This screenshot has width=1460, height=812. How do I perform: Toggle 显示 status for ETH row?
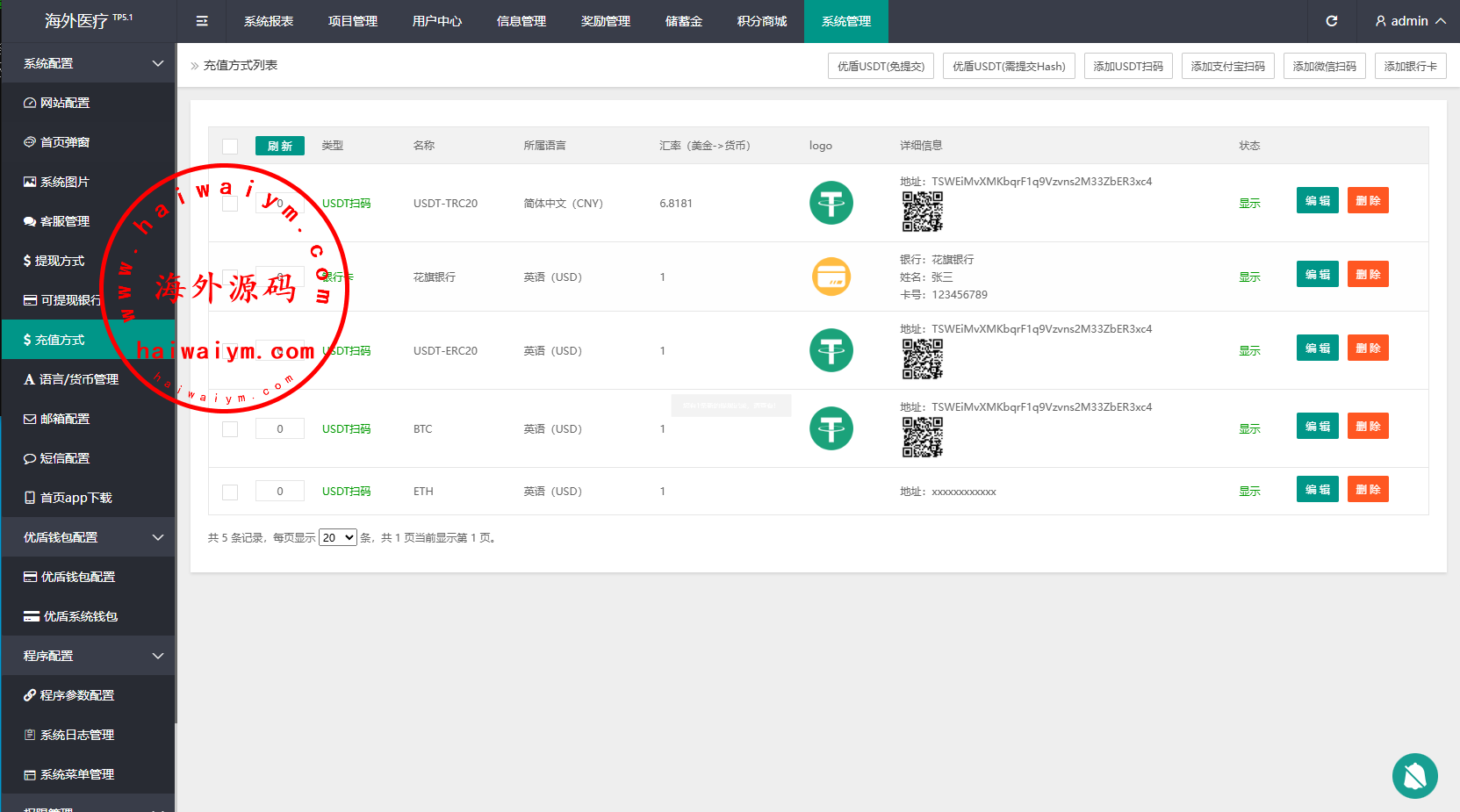pos(1249,492)
